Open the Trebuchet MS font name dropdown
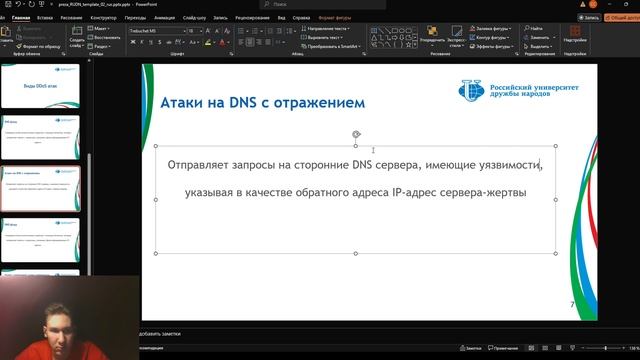640x360 pixels. [x=184, y=31]
